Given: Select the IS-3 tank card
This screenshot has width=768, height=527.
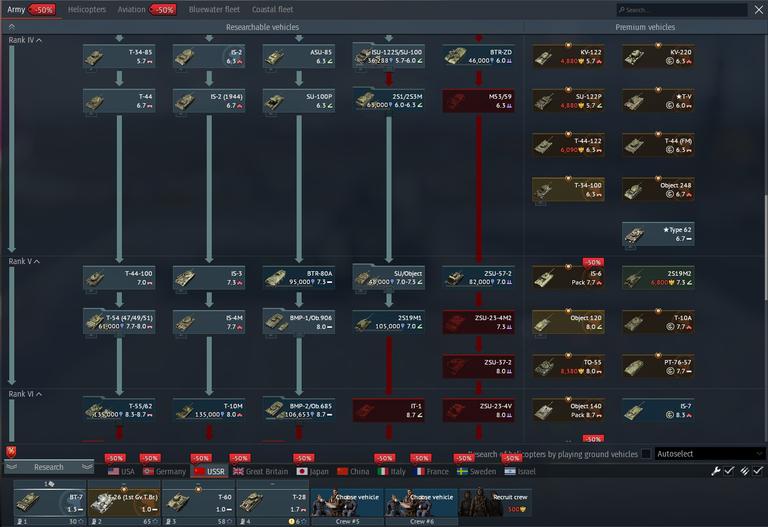Looking at the screenshot, I should (209, 278).
